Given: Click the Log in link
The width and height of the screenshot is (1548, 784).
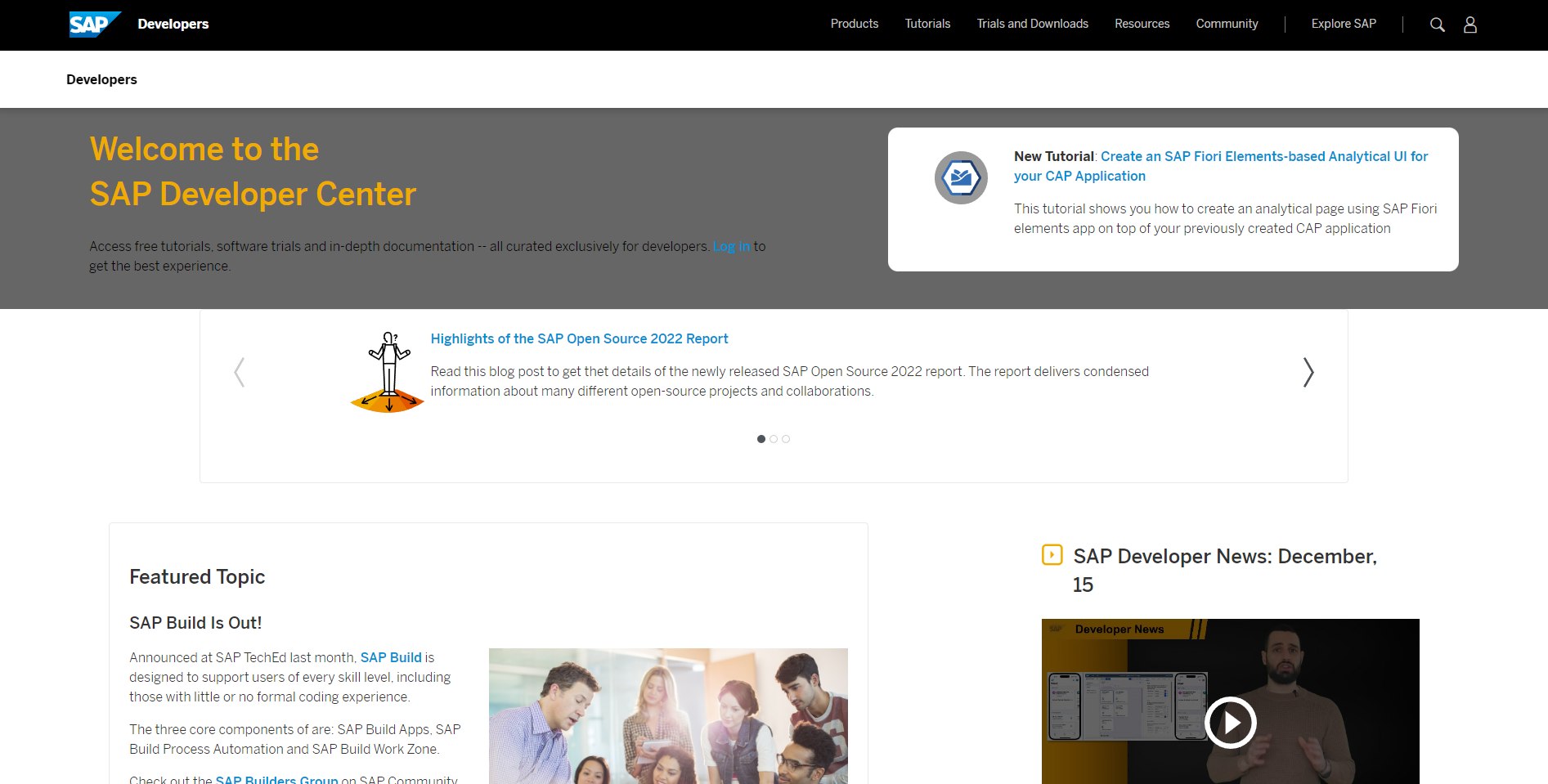Looking at the screenshot, I should (732, 246).
